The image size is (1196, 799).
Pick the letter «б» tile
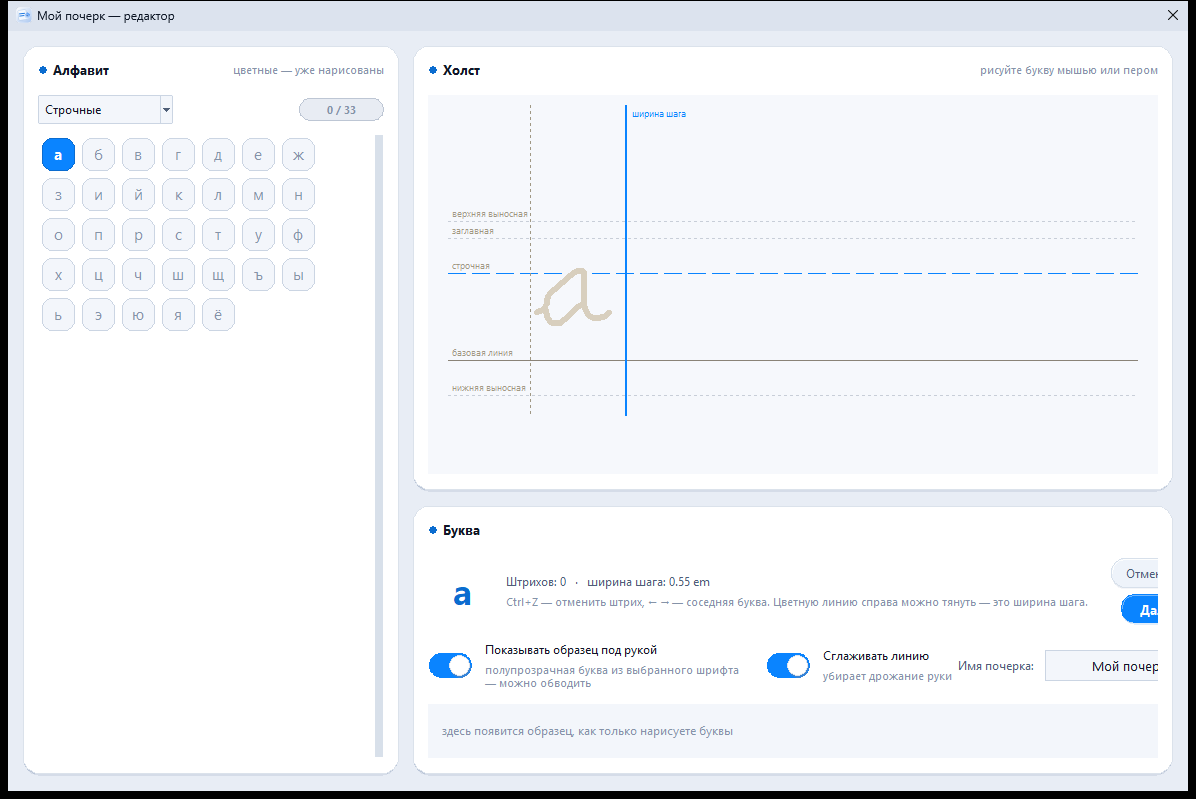point(98,155)
